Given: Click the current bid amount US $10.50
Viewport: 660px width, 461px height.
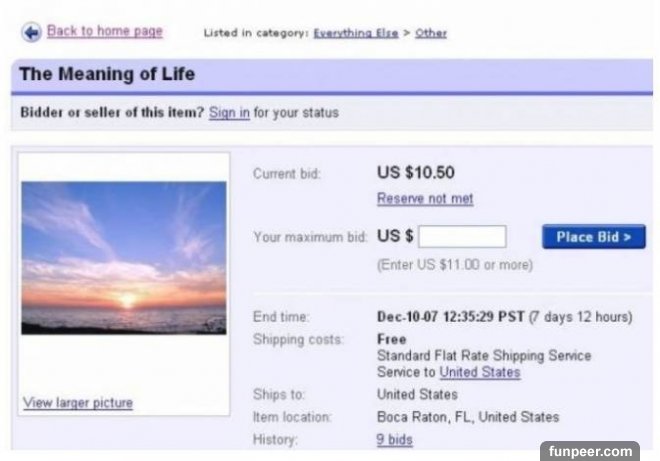Looking at the screenshot, I should tap(415, 172).
